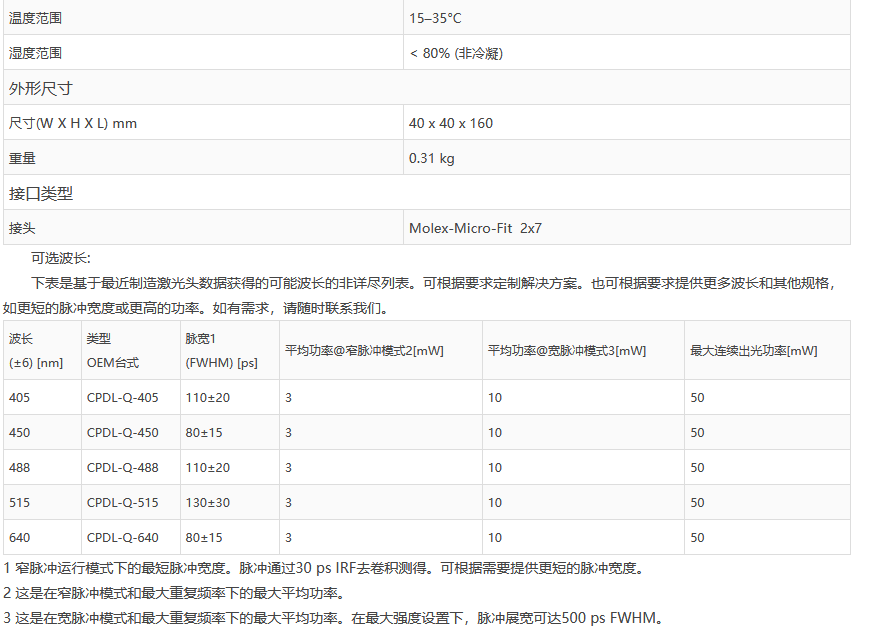Screen dimensions: 881x642
Task: Click the 最大连续出光功率[mW] column header
Action: [753, 351]
